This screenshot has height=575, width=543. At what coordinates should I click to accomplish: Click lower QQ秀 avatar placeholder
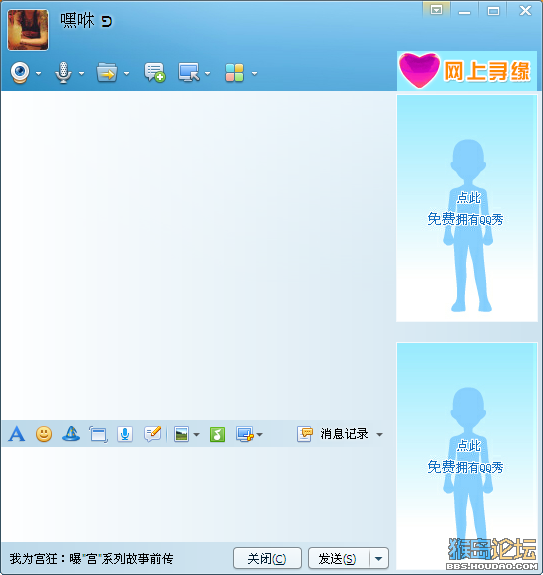tap(467, 457)
